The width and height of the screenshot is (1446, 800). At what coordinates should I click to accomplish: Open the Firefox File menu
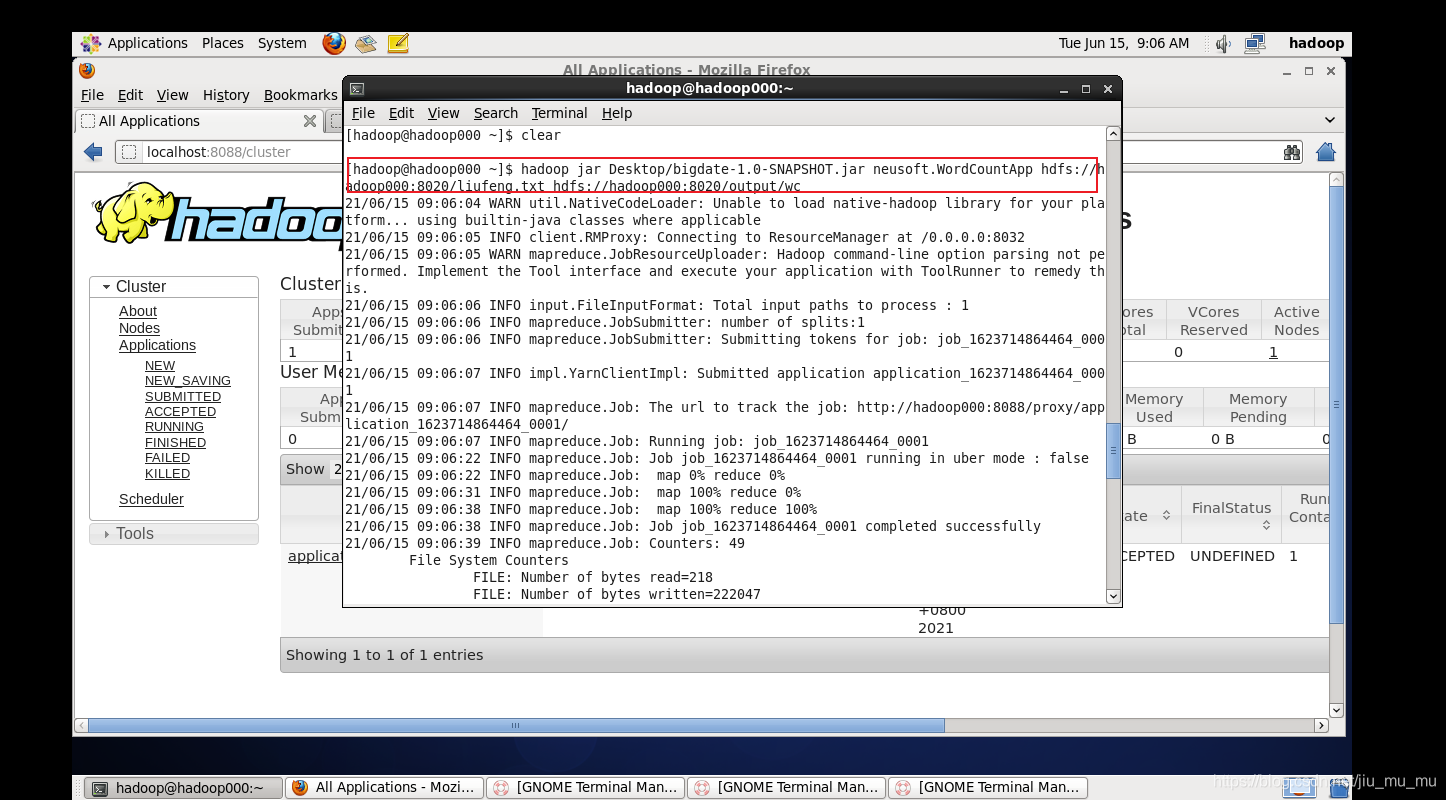click(92, 95)
